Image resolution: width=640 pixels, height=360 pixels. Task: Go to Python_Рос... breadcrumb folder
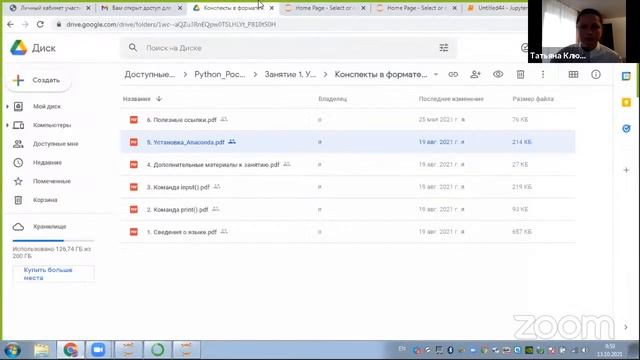point(220,75)
